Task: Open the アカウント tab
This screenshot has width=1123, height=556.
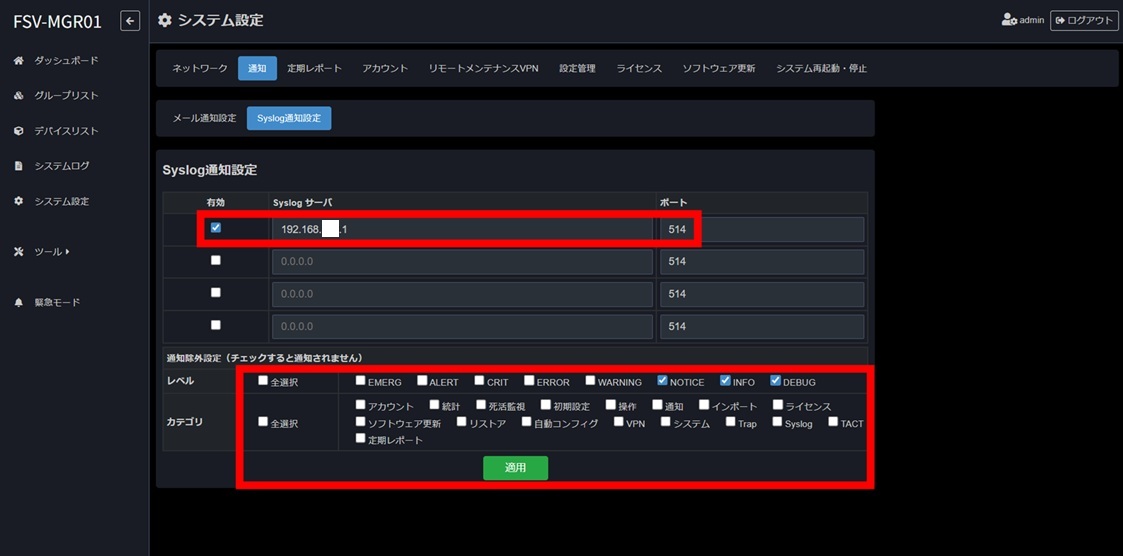Action: [385, 69]
